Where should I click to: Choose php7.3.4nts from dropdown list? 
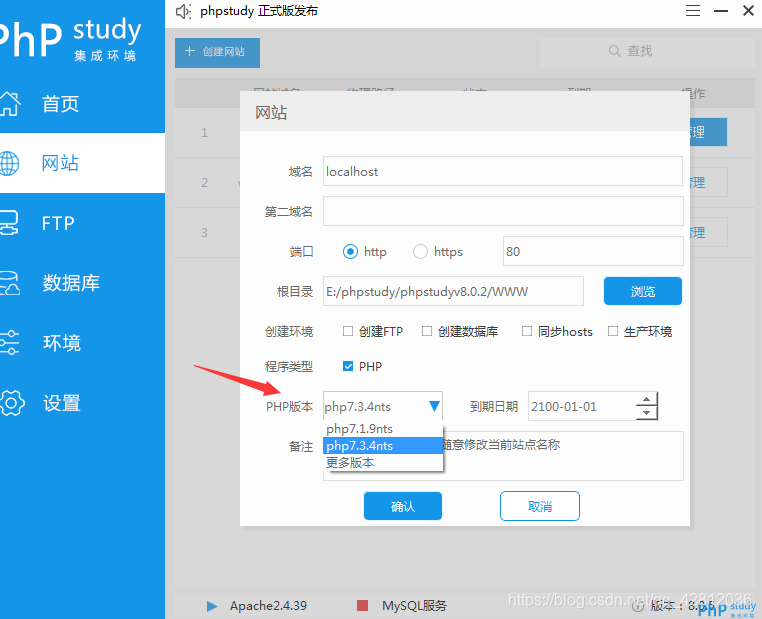[x=383, y=446]
